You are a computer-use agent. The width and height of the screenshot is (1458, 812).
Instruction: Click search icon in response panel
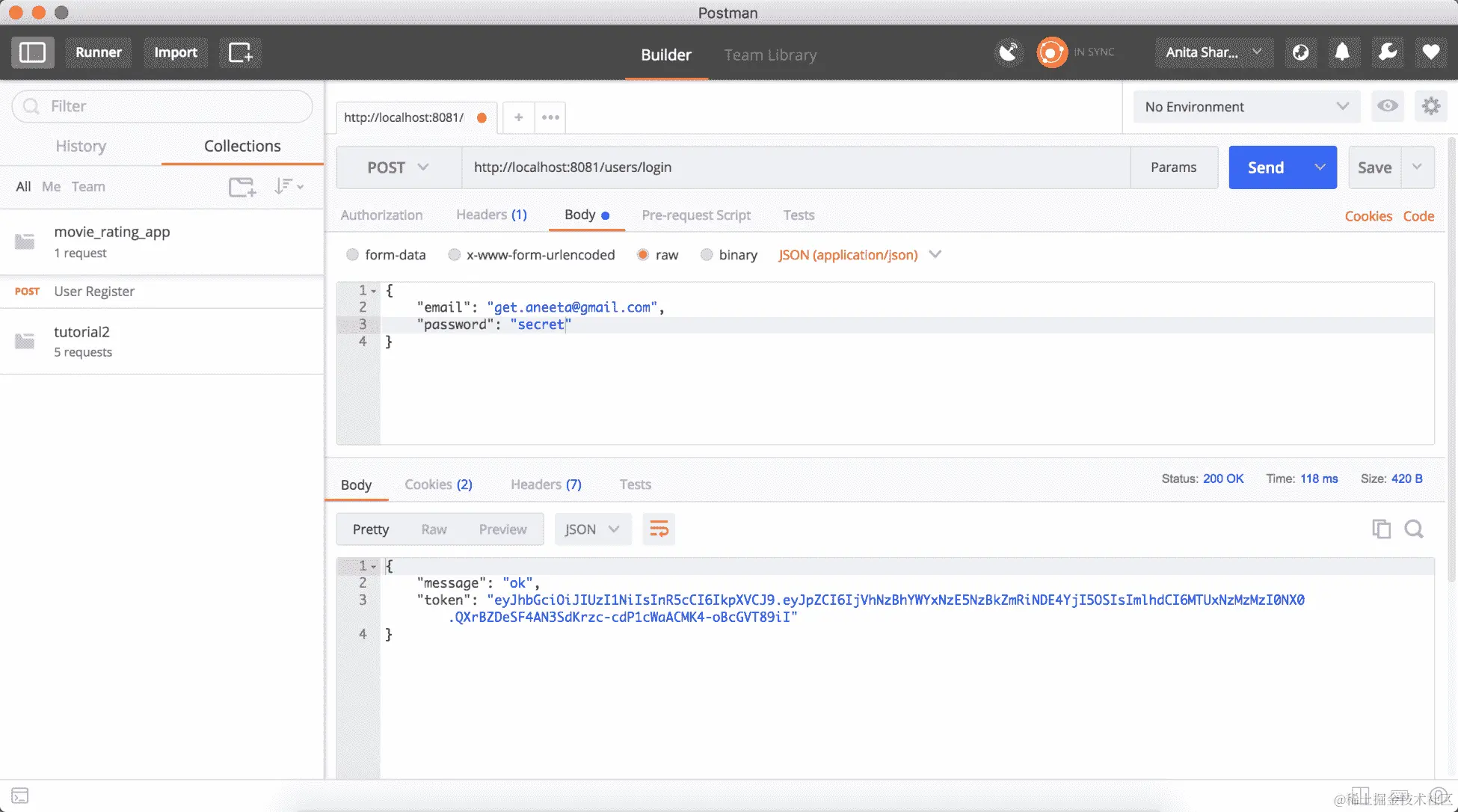point(1413,529)
